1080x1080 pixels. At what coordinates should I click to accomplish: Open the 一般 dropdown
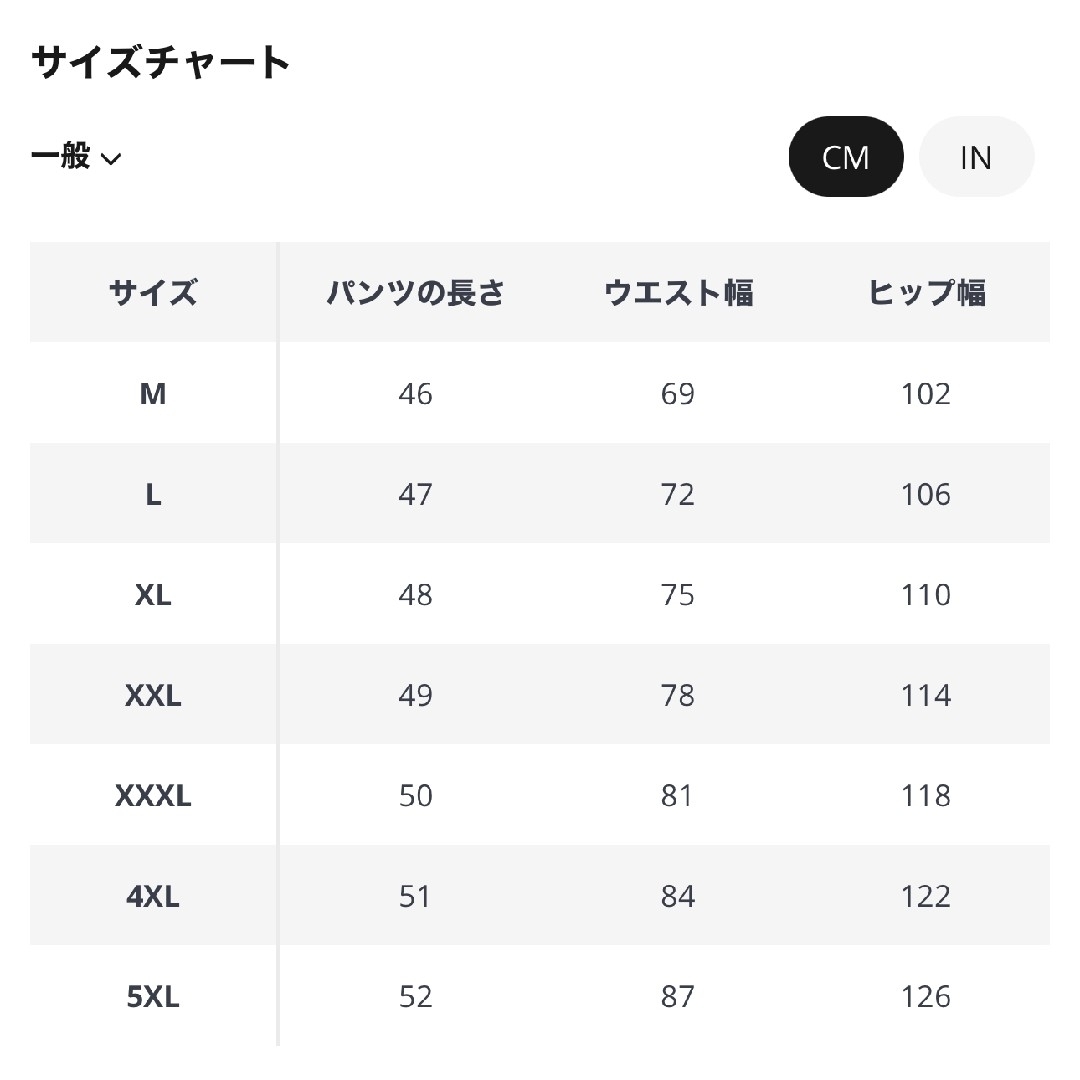point(76,156)
